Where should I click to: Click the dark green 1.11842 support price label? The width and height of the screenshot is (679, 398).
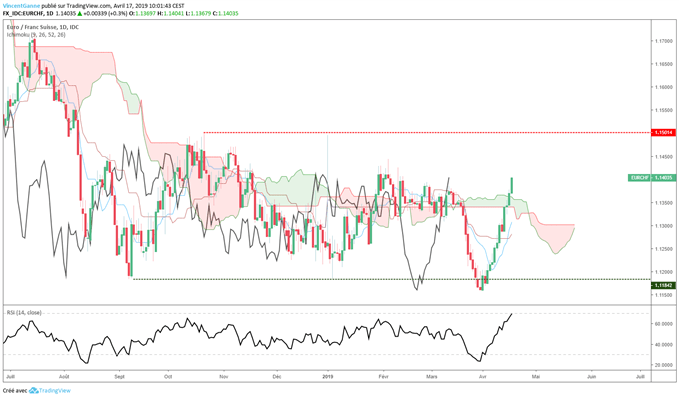(663, 285)
